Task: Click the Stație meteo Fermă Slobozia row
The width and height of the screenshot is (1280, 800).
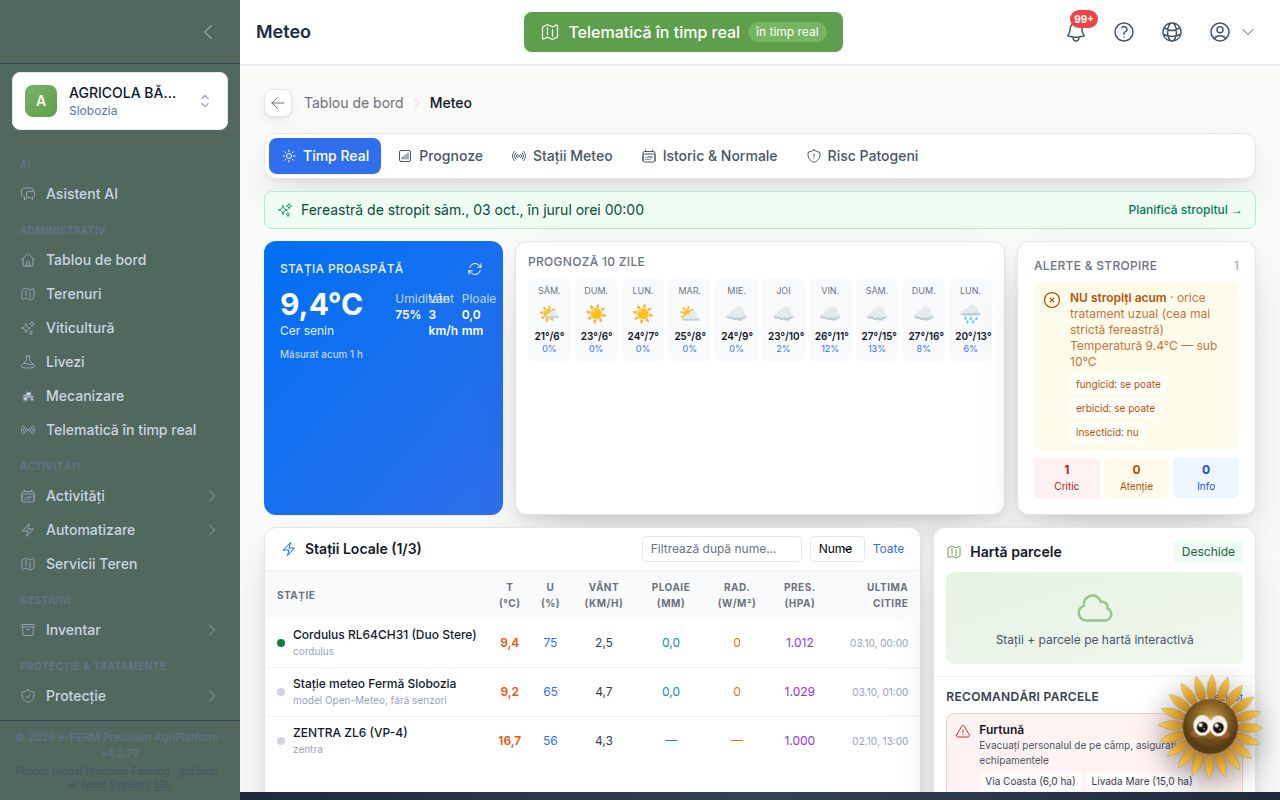Action: point(592,692)
